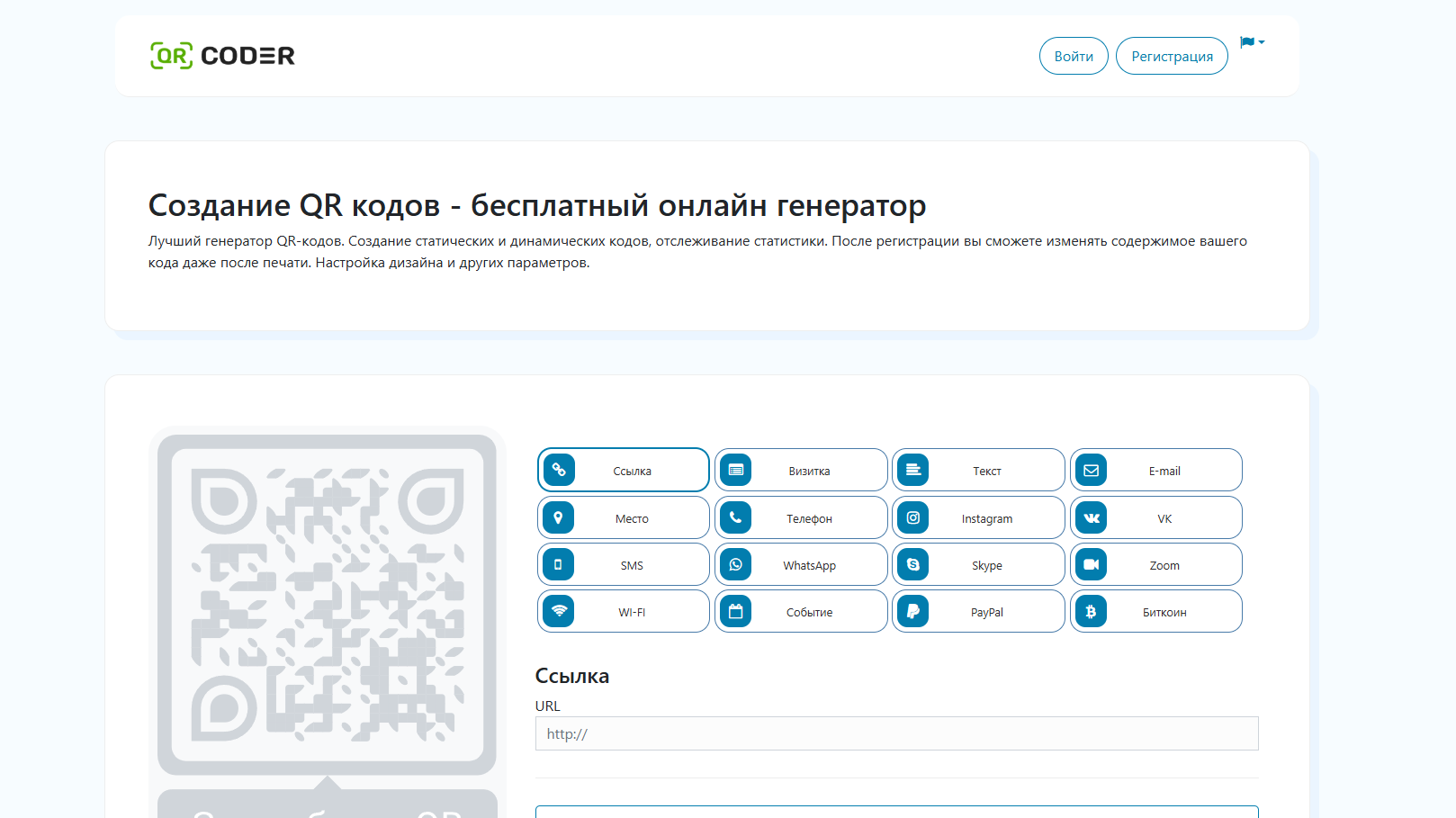
Task: Choose the Телефон QR type
Action: coord(809,518)
